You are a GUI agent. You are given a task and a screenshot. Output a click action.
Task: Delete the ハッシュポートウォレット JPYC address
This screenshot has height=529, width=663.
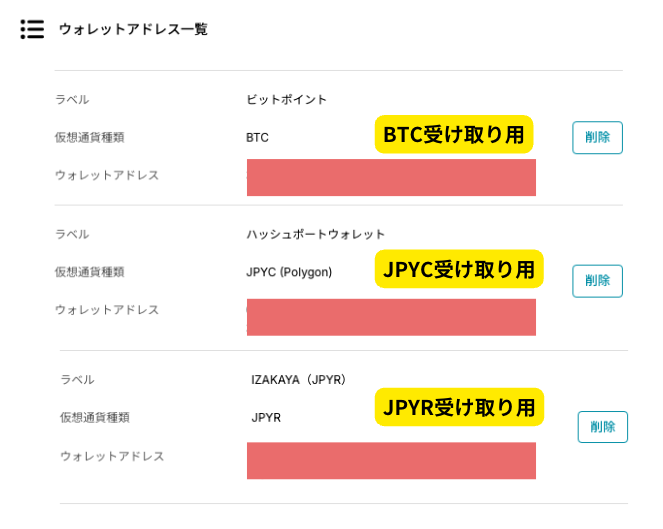pos(597,281)
